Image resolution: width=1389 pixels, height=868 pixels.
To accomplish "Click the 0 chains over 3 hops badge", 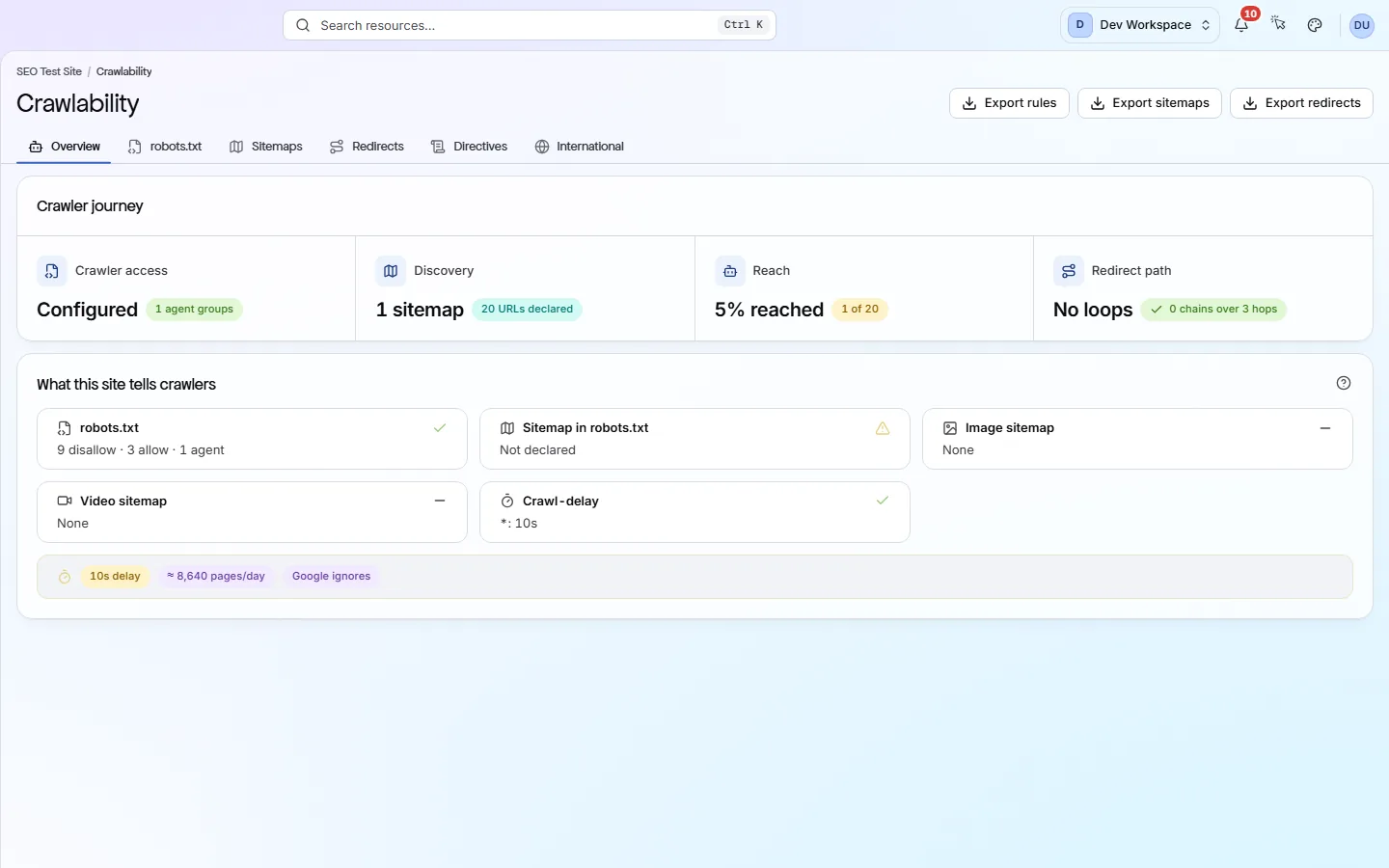I will tap(1213, 310).
